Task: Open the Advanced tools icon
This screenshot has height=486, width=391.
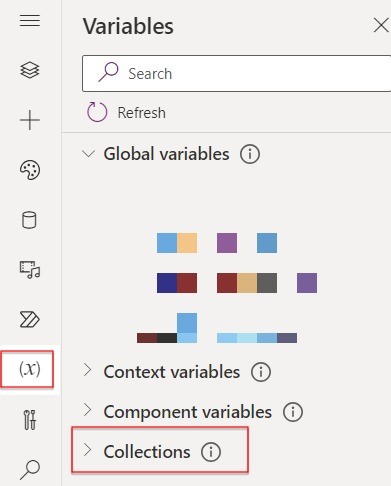Action: click(x=30, y=420)
